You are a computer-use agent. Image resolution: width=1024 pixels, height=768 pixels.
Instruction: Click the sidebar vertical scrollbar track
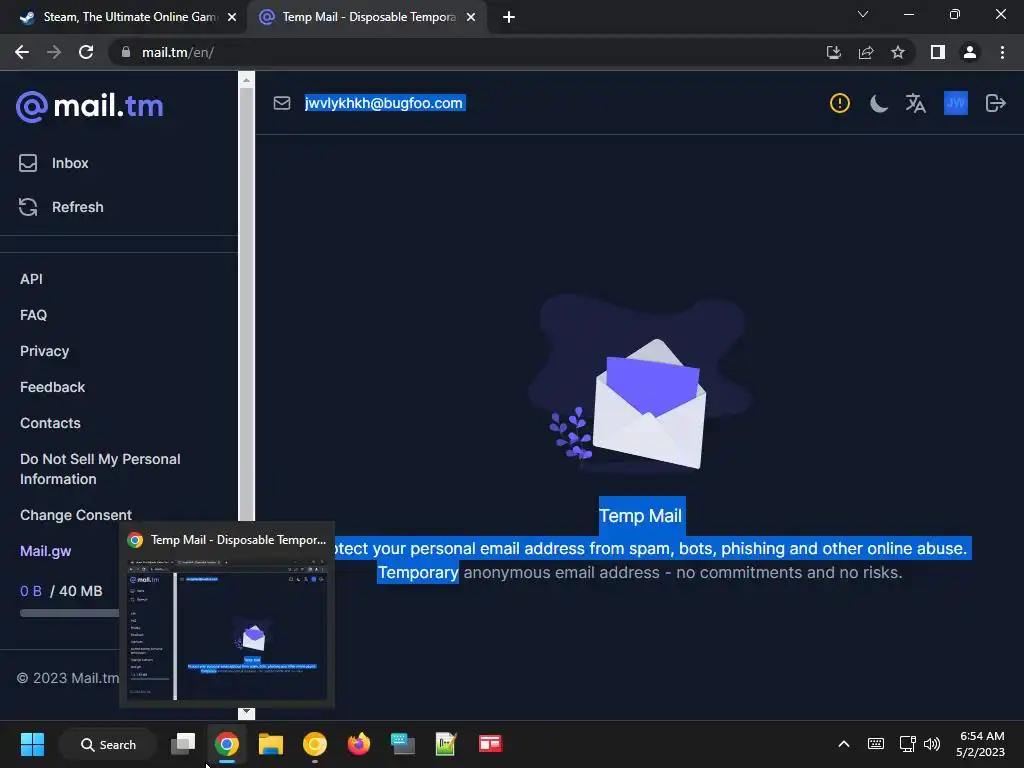tap(246, 304)
